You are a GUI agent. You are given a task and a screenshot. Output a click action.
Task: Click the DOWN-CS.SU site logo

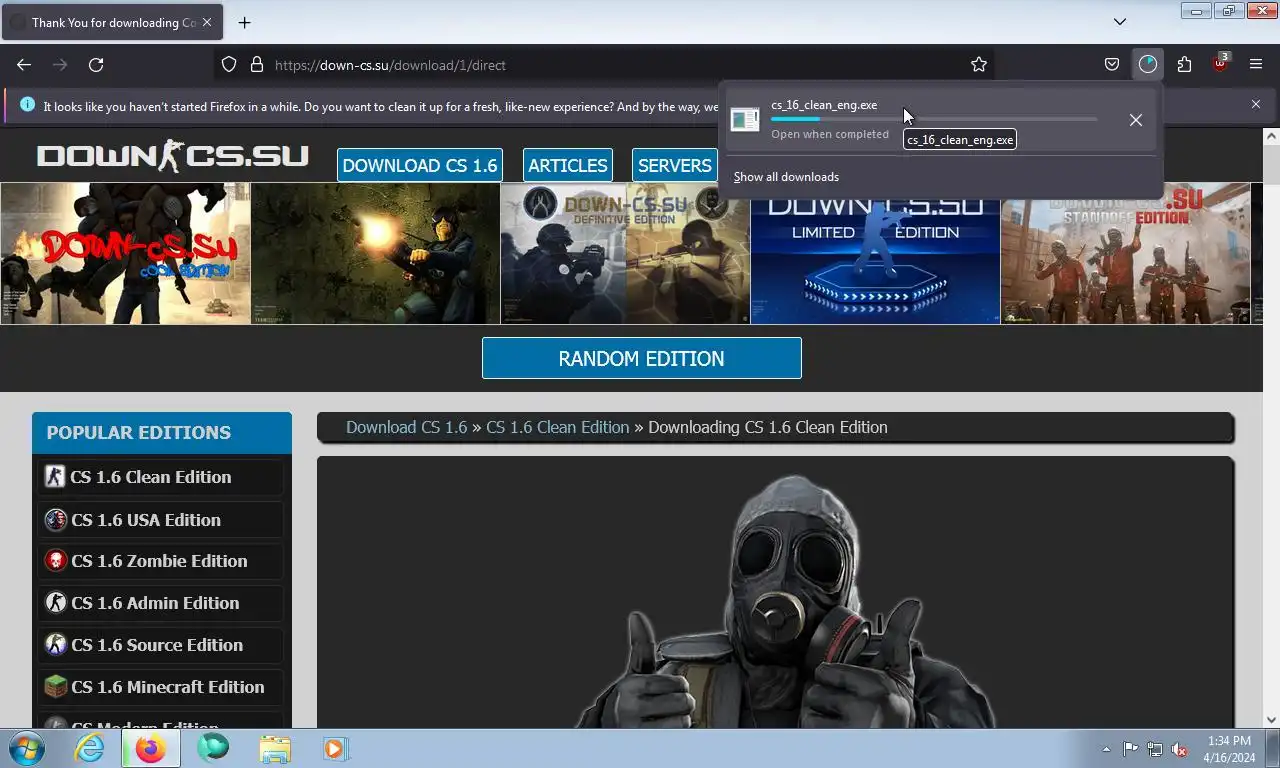coord(173,157)
